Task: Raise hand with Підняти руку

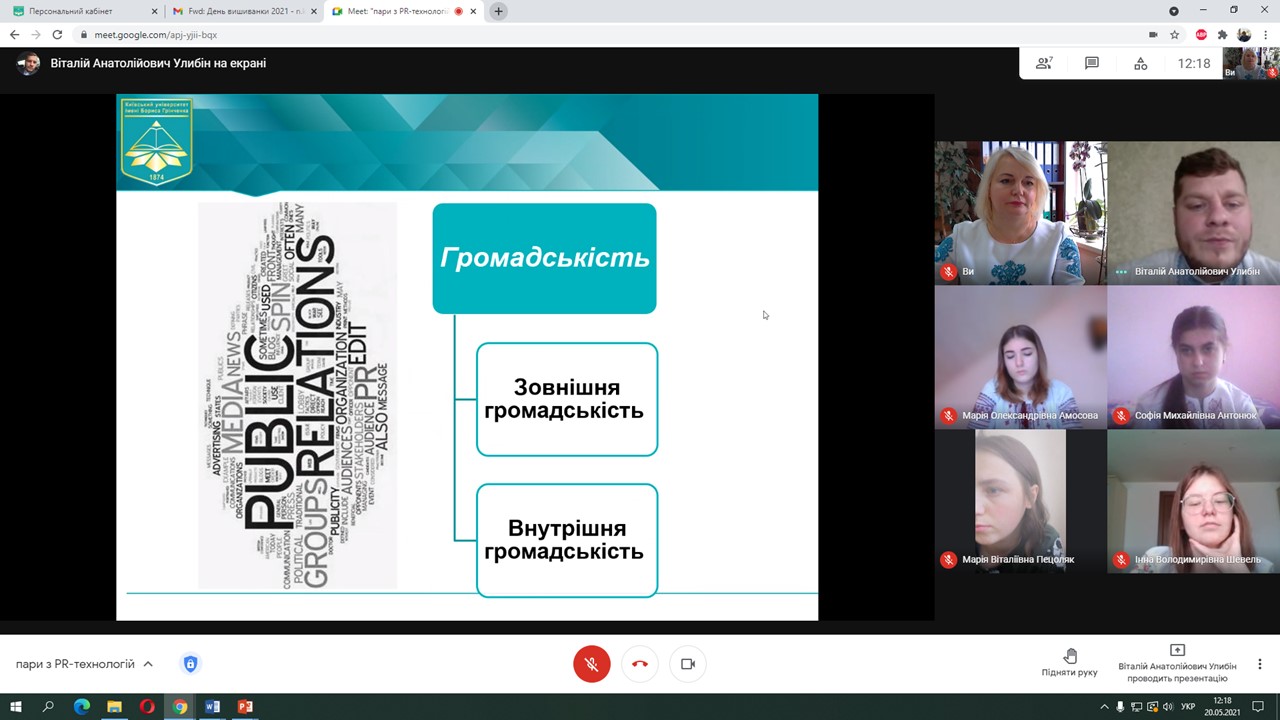Action: (x=1069, y=662)
